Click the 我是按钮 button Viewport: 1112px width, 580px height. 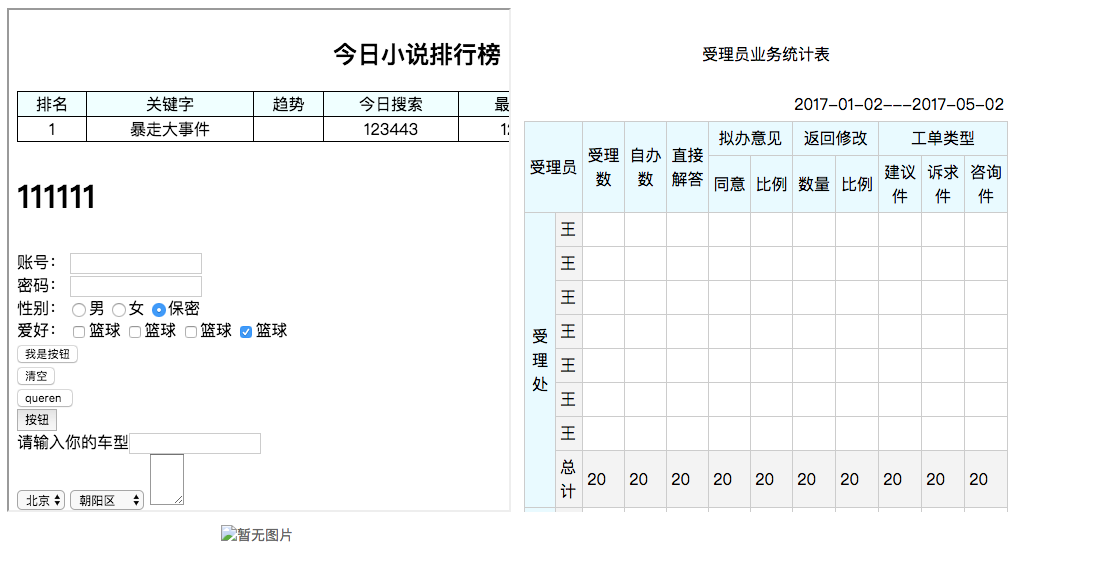click(48, 354)
